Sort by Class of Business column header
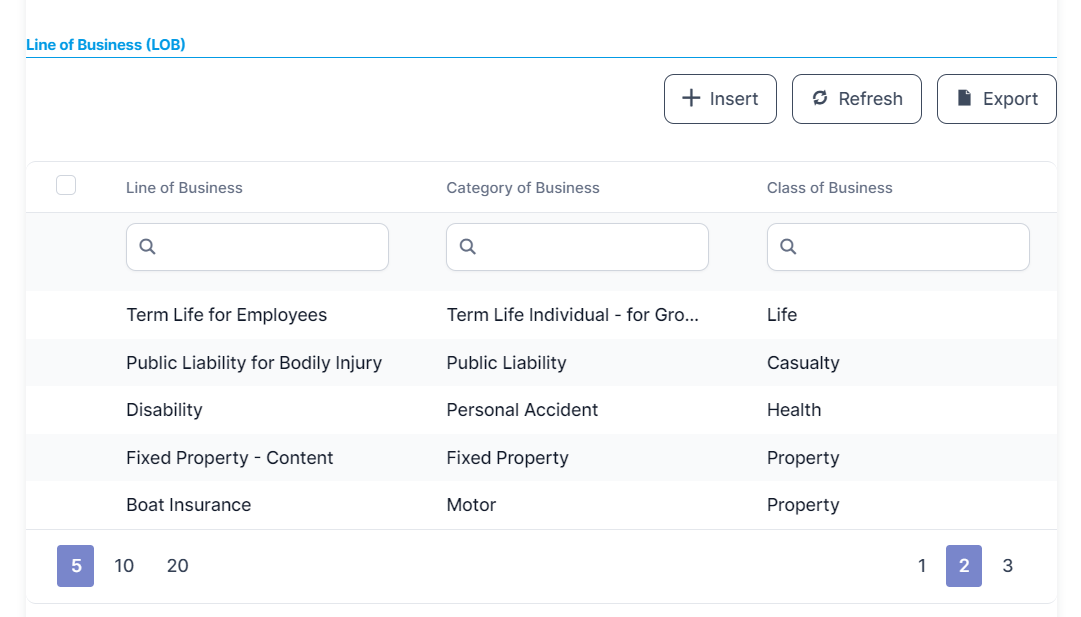This screenshot has width=1081, height=617. (829, 188)
